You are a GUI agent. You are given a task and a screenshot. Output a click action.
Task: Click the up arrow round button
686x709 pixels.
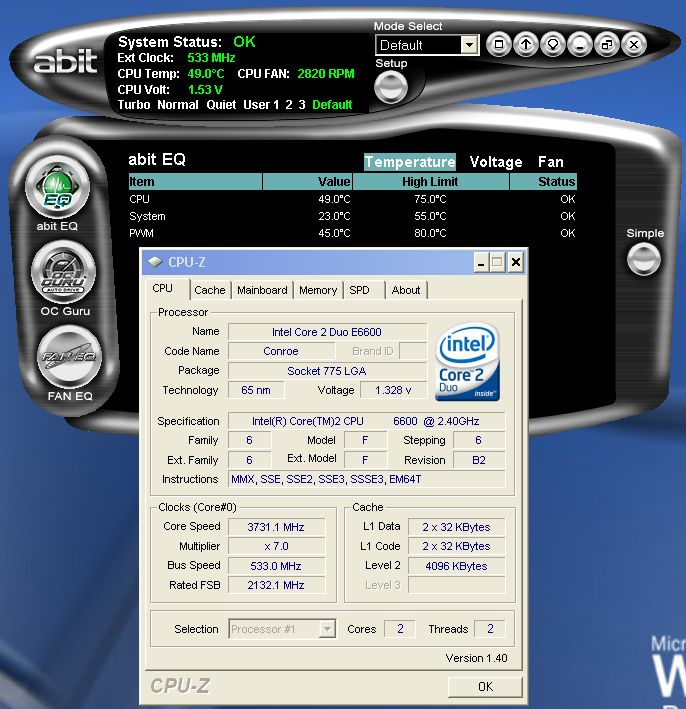point(525,44)
